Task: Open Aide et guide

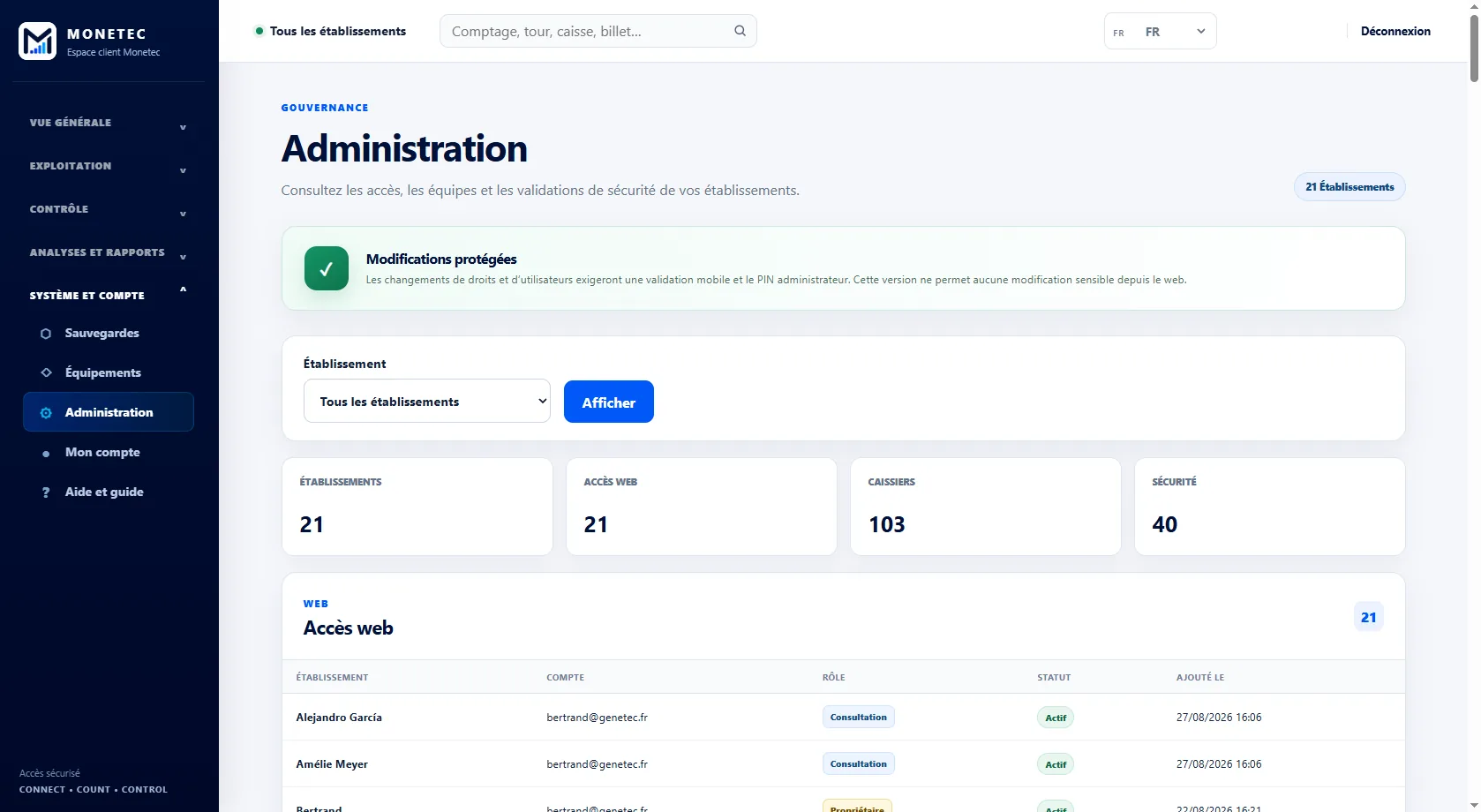Action: [108, 492]
